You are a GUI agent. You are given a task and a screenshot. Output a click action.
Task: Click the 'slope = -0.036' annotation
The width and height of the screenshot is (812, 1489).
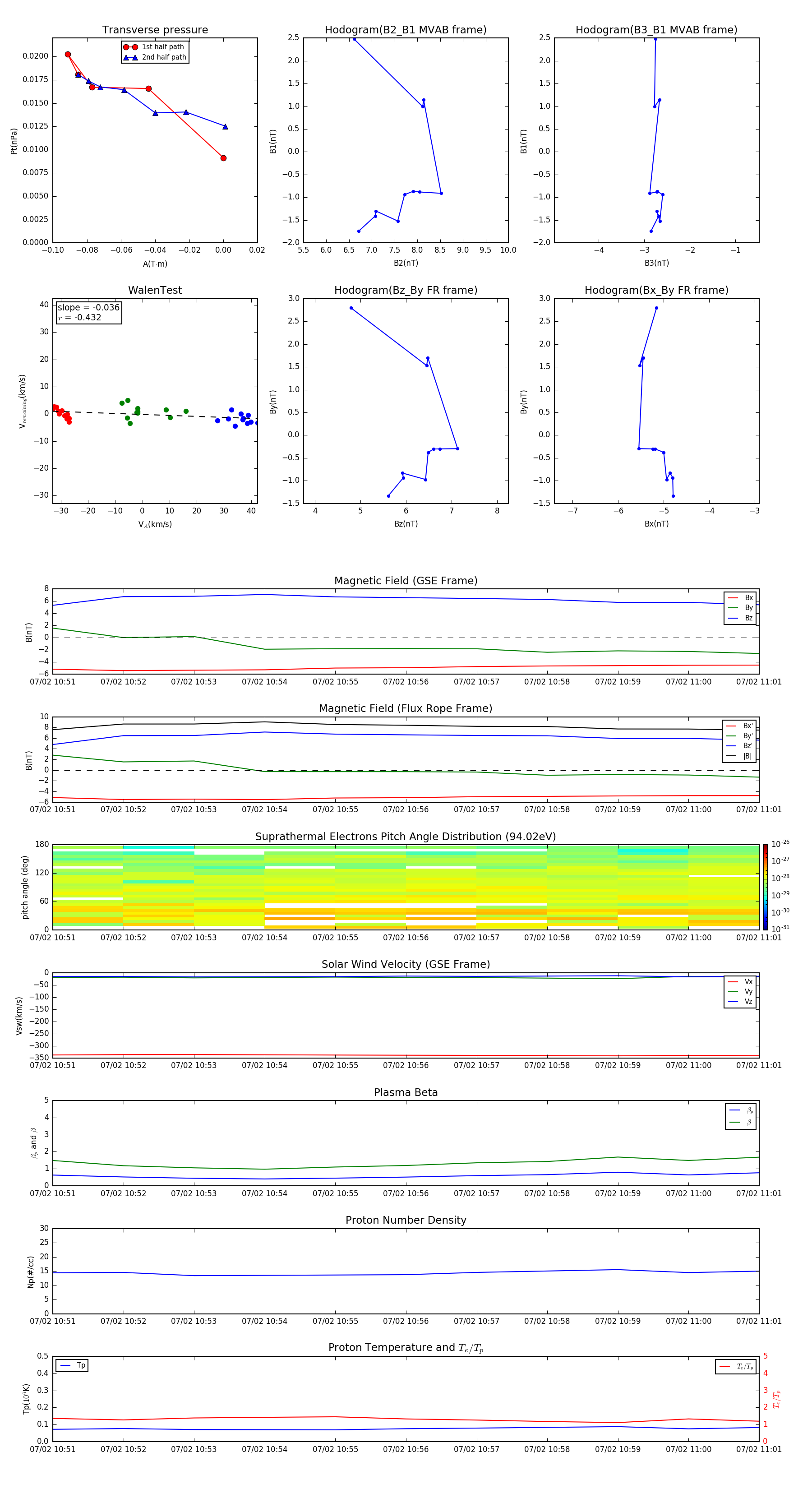click(88, 308)
